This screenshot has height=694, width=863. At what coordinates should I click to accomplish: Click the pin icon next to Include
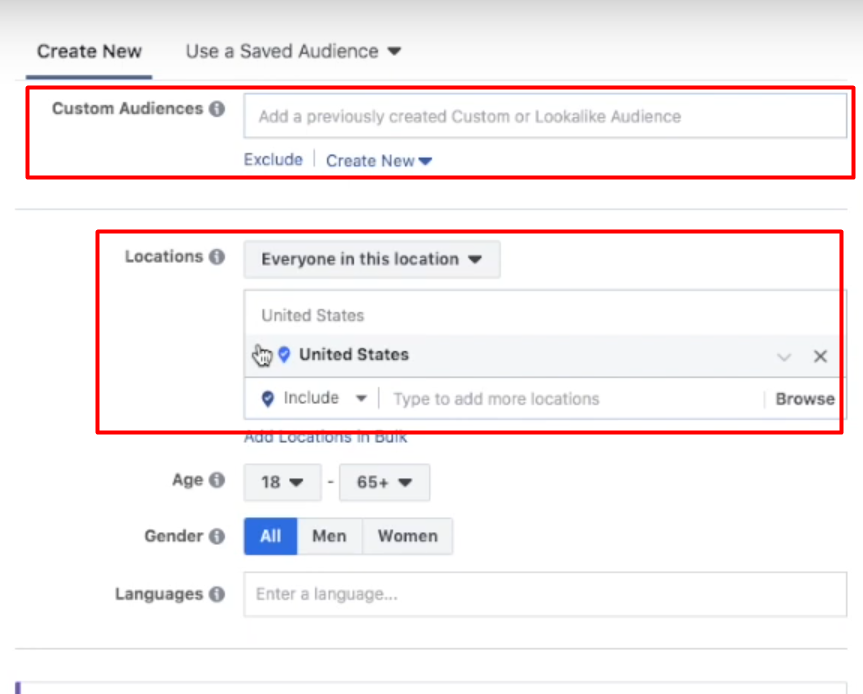tap(267, 398)
